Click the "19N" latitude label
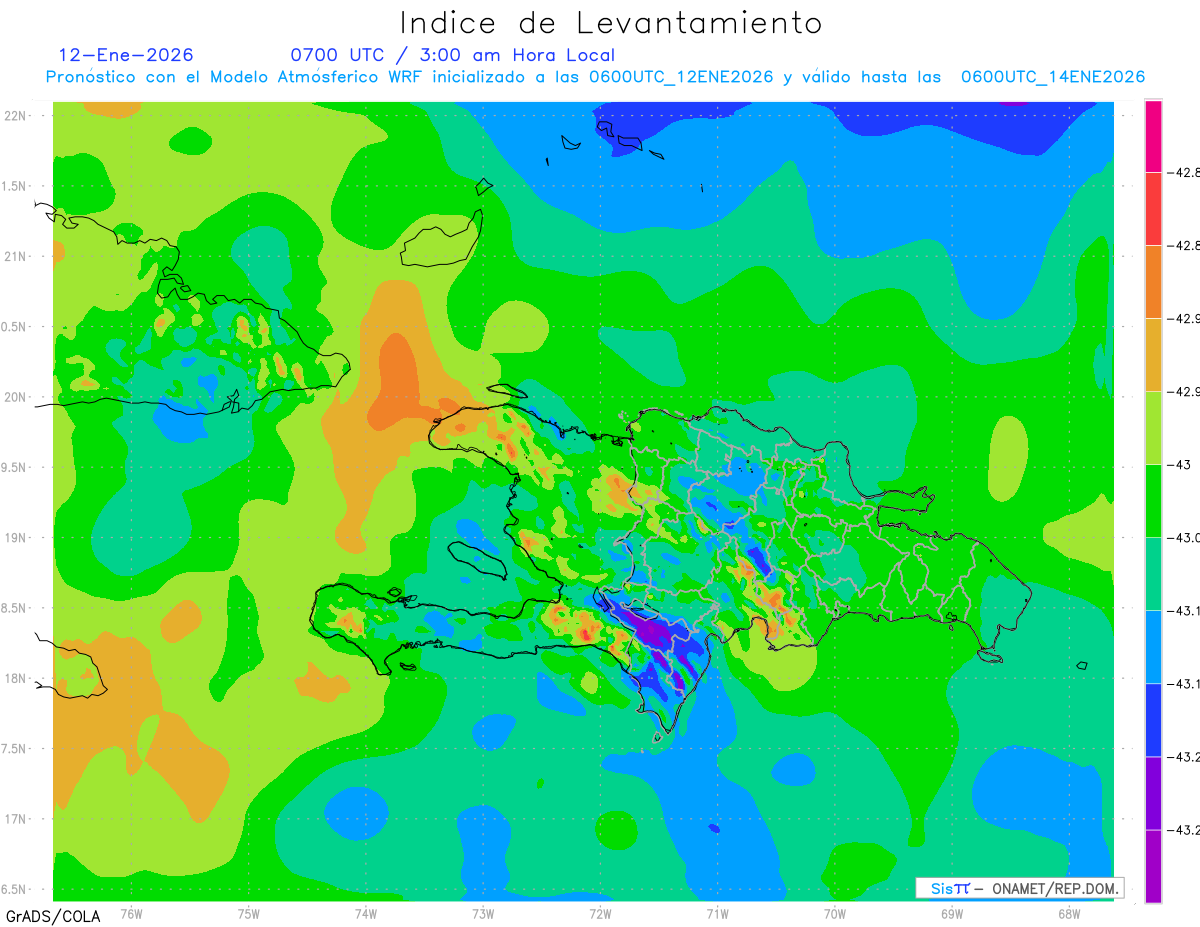1200x927 pixels. [17, 538]
